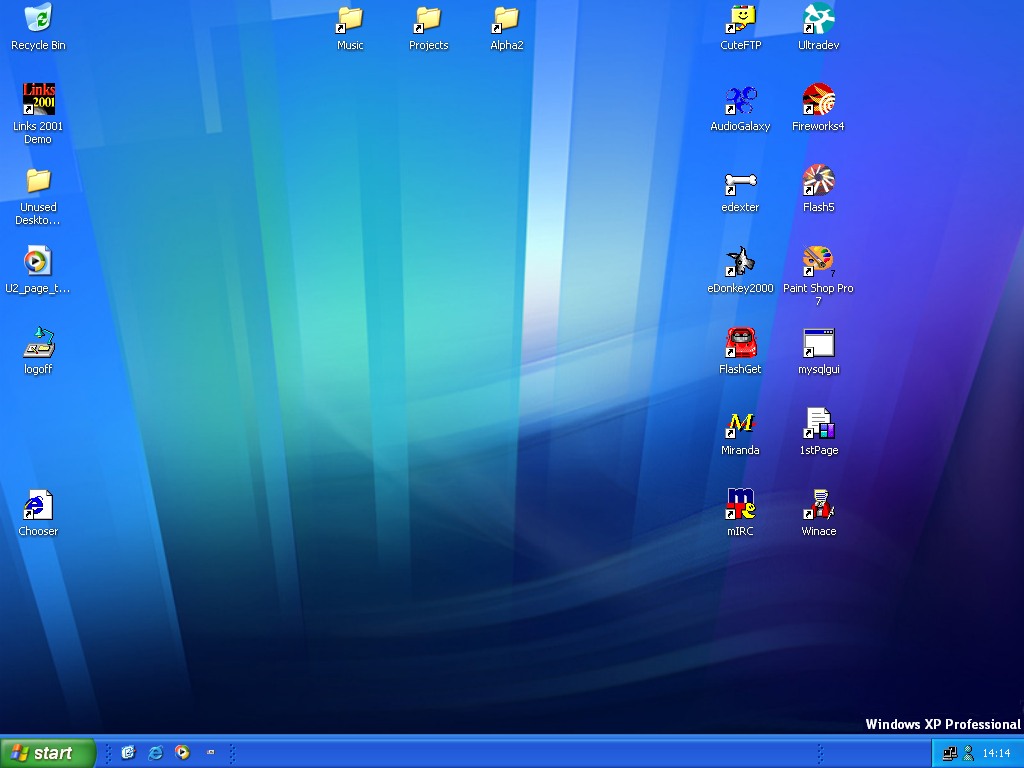
Task: Select the Winace desktop shortcut
Action: point(818,505)
